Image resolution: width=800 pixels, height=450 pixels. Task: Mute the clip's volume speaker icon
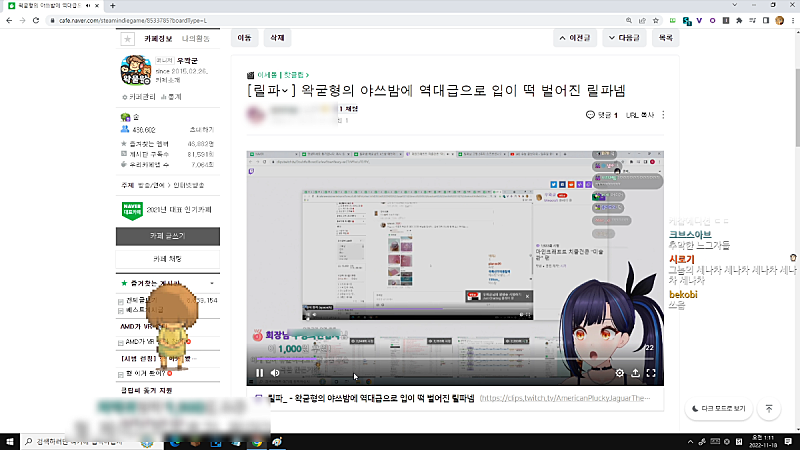point(275,373)
